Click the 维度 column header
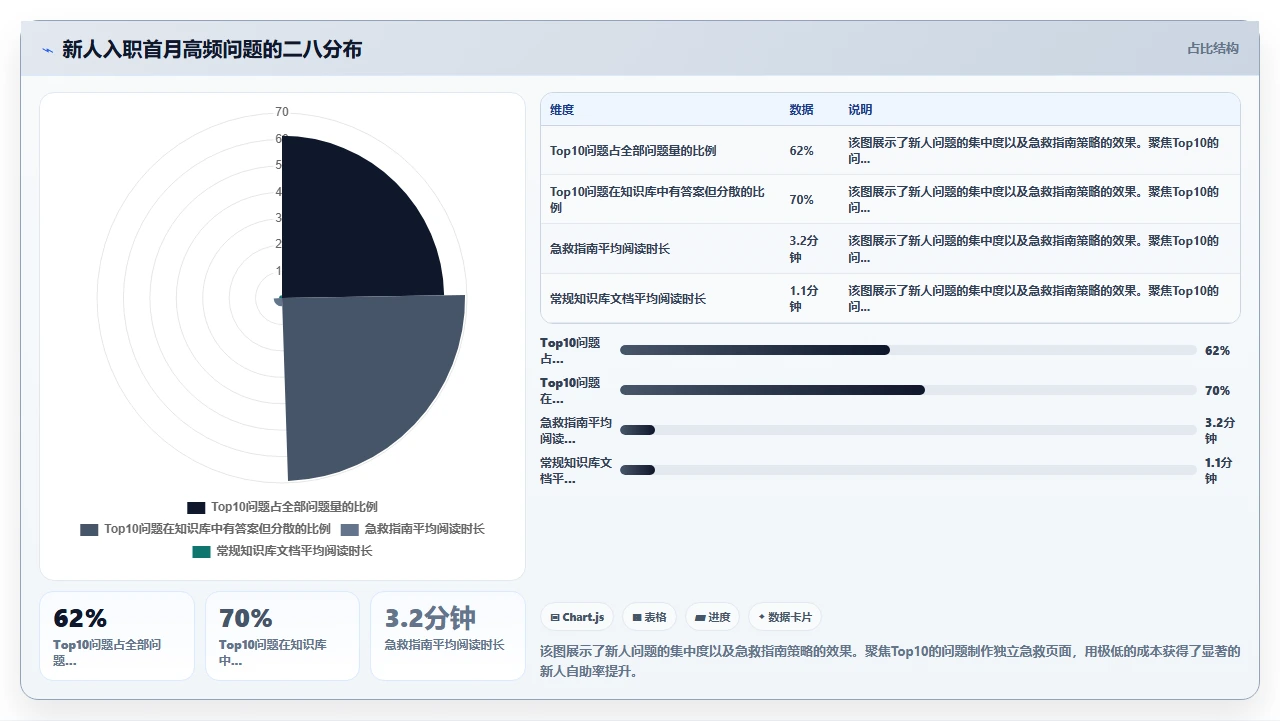1280x721 pixels. [x=562, y=110]
